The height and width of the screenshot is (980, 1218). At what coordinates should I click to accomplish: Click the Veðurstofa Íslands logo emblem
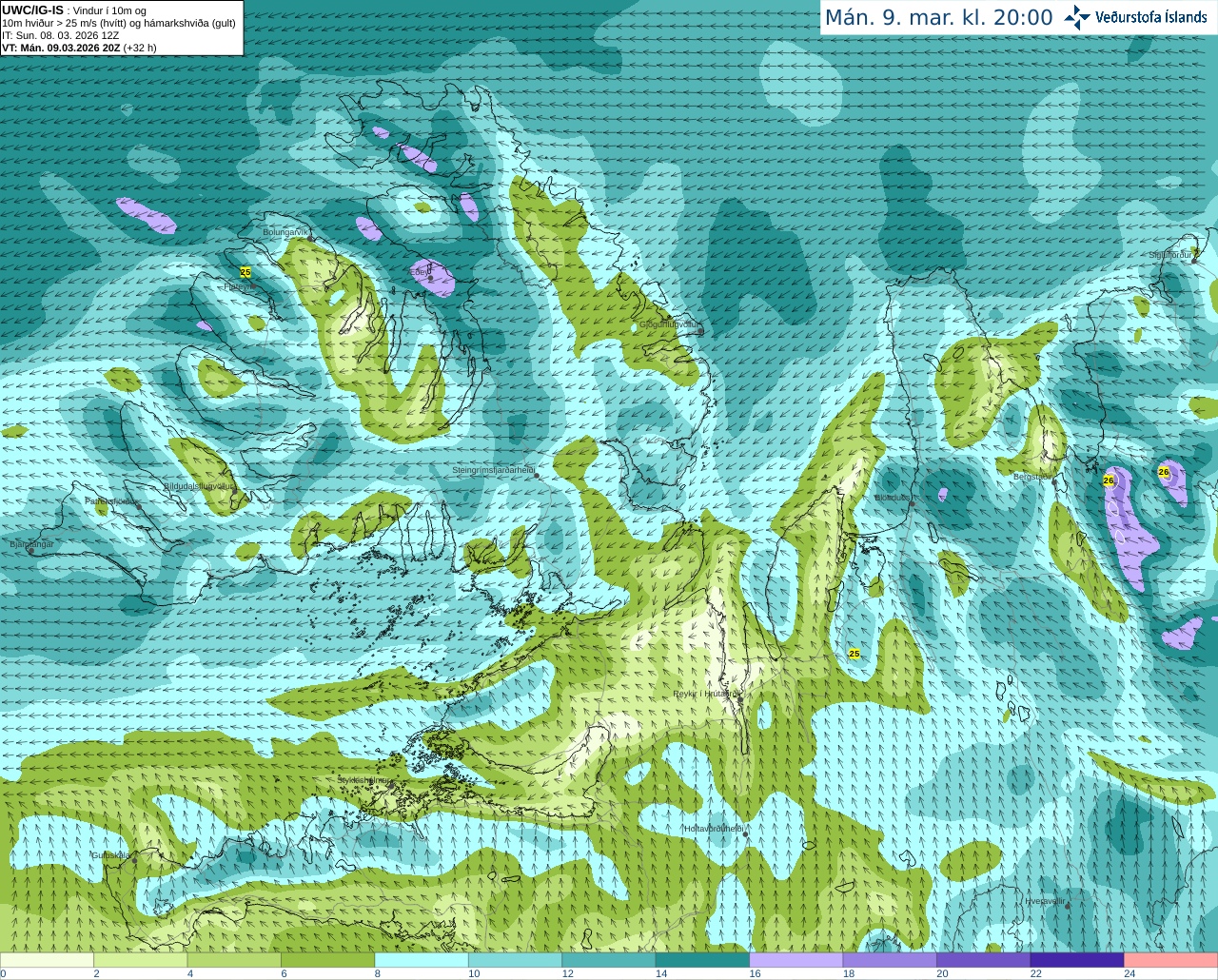(1076, 17)
